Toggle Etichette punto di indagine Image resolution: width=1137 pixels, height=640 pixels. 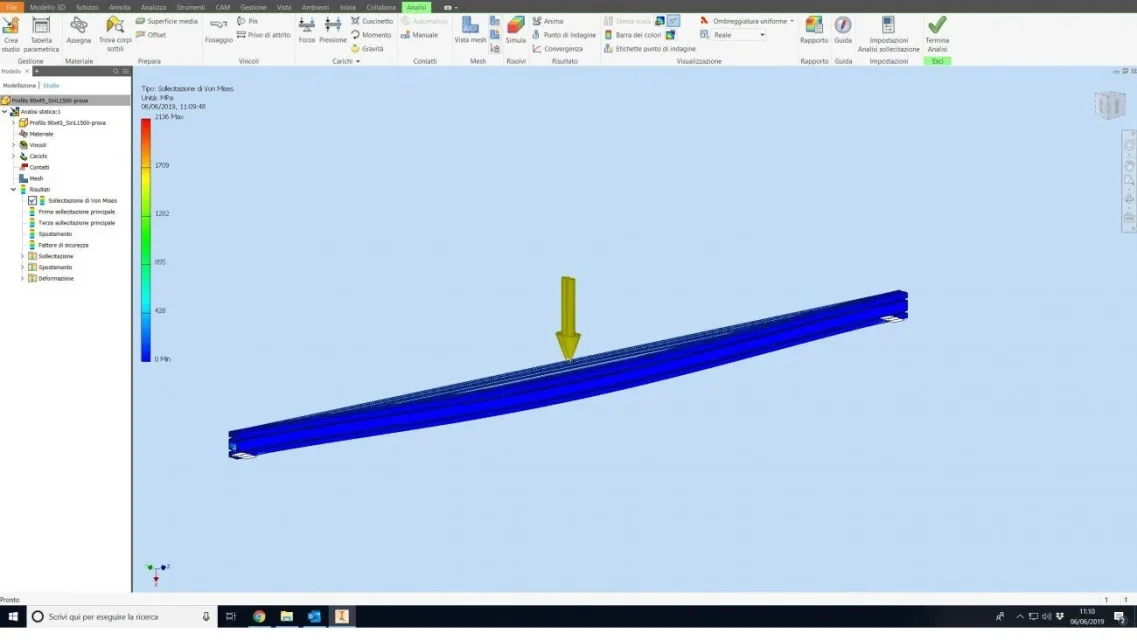pos(650,49)
